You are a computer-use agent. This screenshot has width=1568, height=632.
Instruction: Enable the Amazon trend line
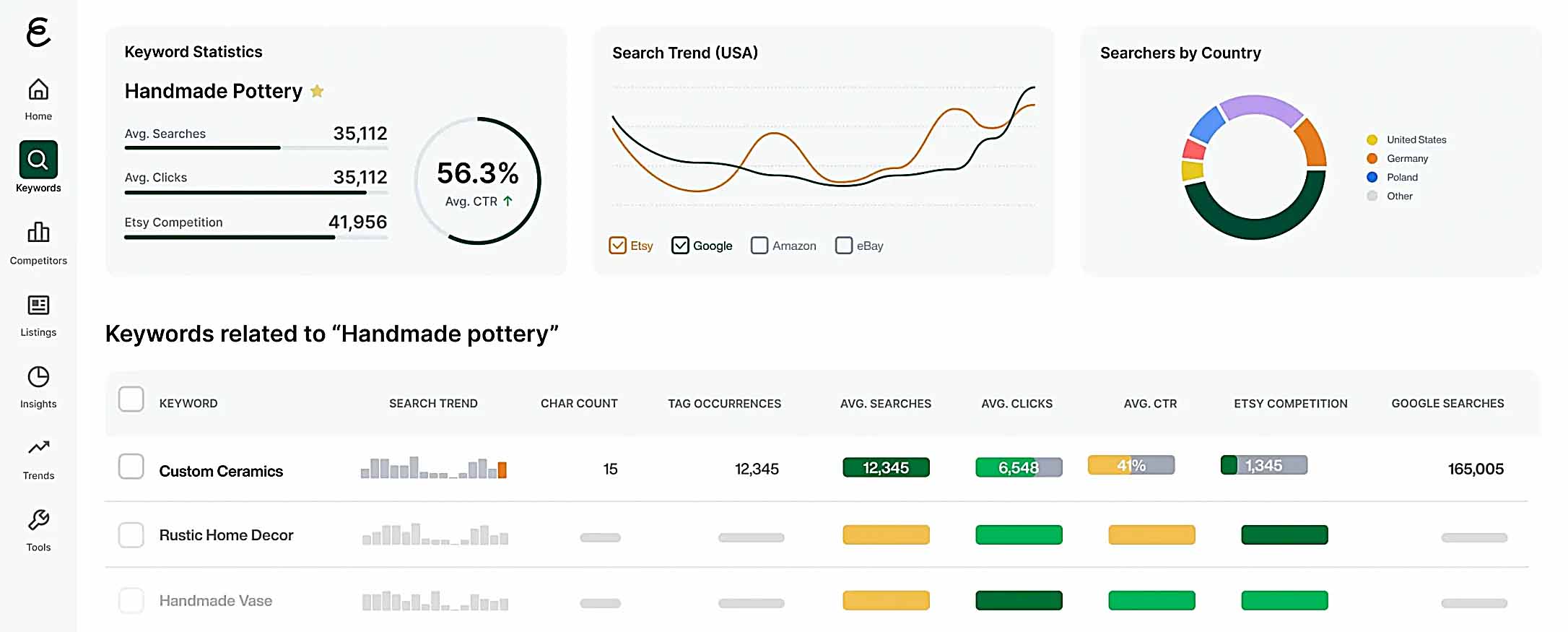759,246
